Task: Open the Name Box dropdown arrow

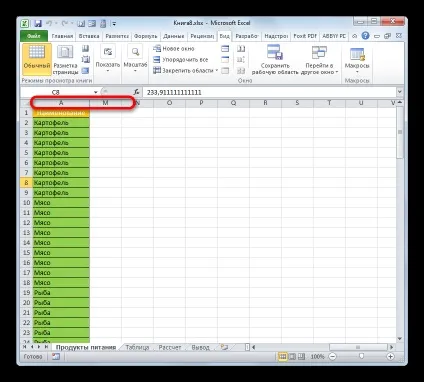Action: (96, 92)
